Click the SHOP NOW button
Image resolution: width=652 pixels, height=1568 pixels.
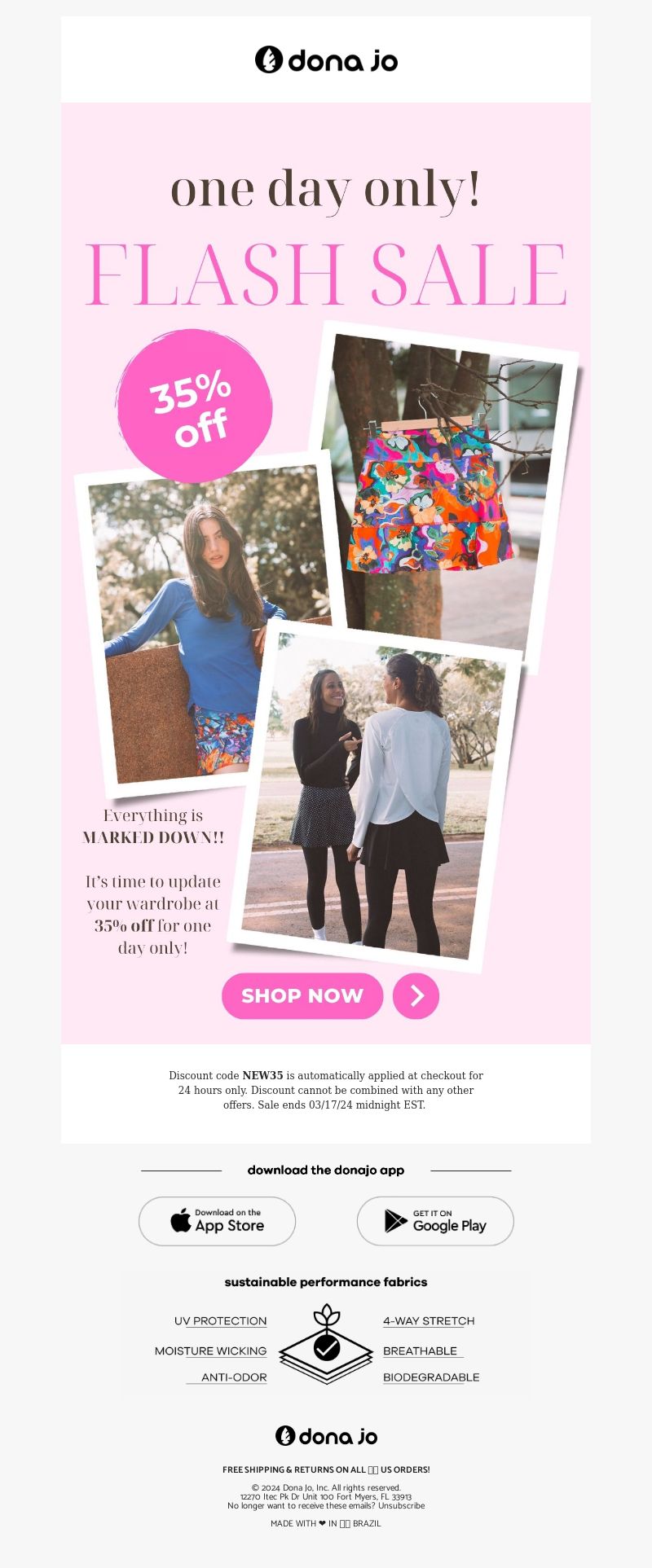[302, 995]
